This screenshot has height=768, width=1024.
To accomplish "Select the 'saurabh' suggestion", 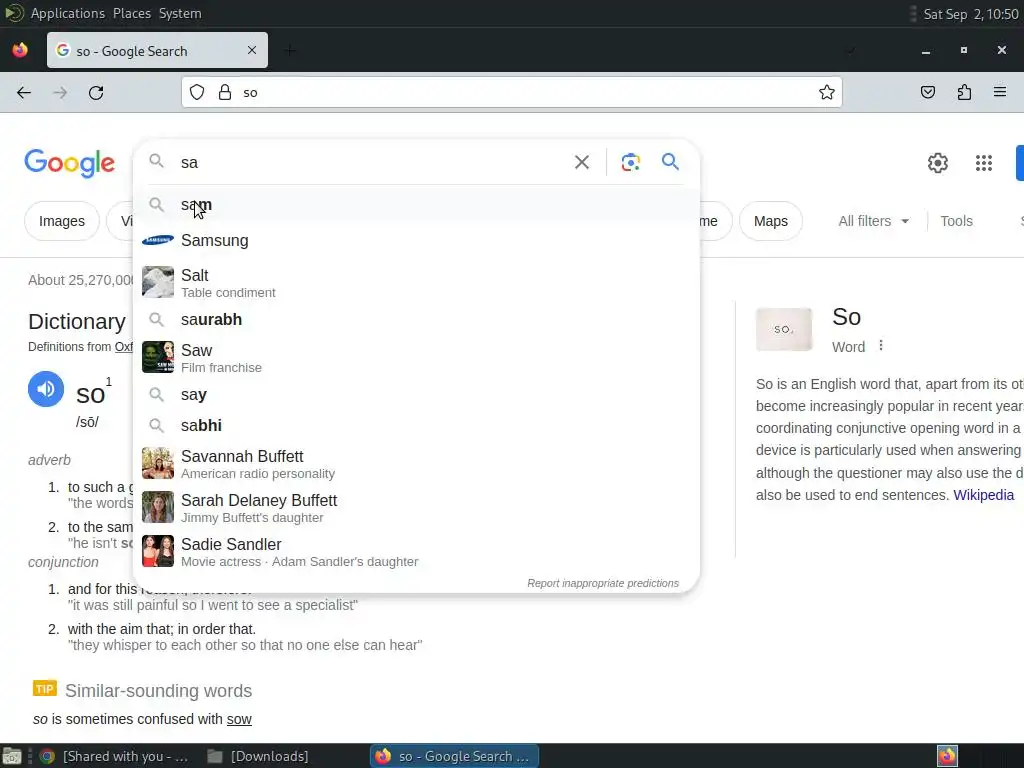I will point(416,319).
